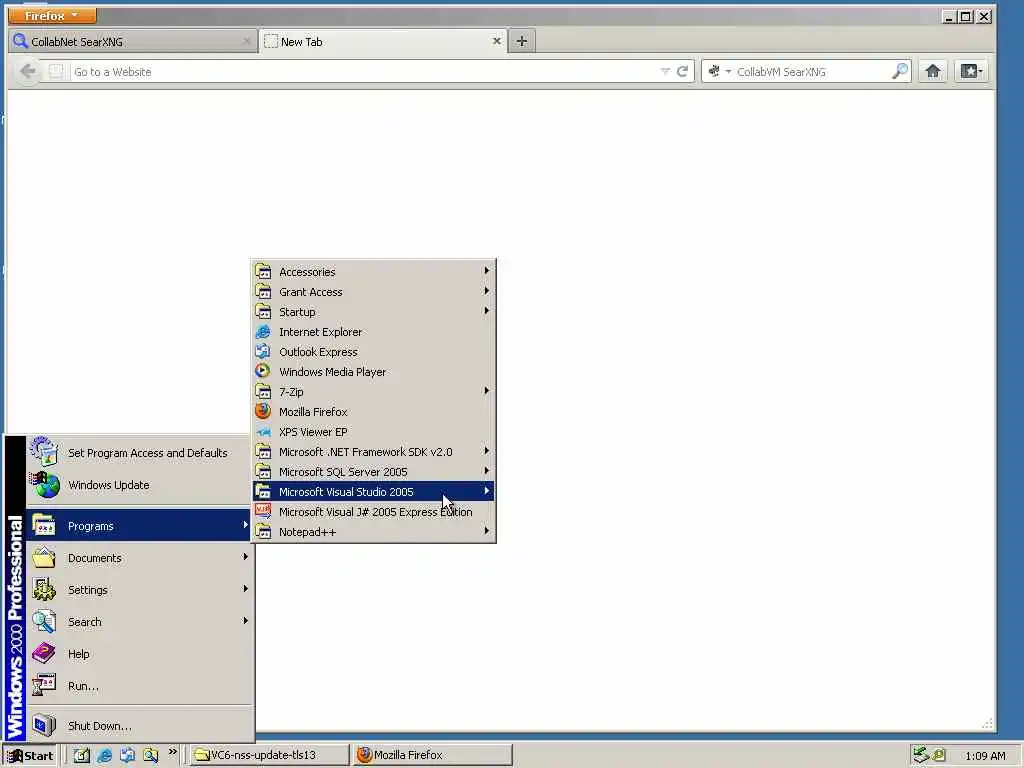This screenshot has height=768, width=1024.
Task: Click the Mozilla Firefox icon in Programs list
Action: [x=263, y=411]
